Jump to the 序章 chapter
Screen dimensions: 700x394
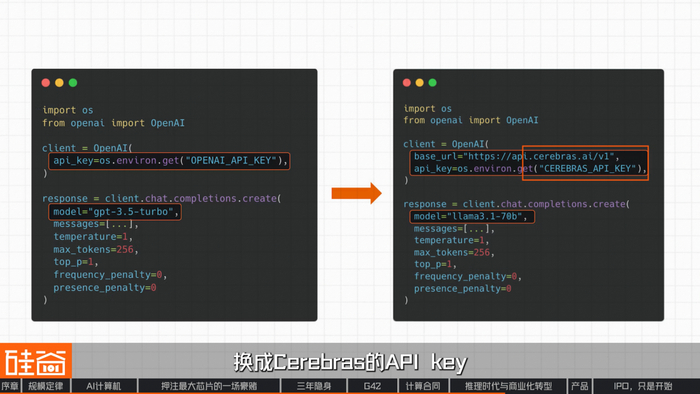click(10, 386)
